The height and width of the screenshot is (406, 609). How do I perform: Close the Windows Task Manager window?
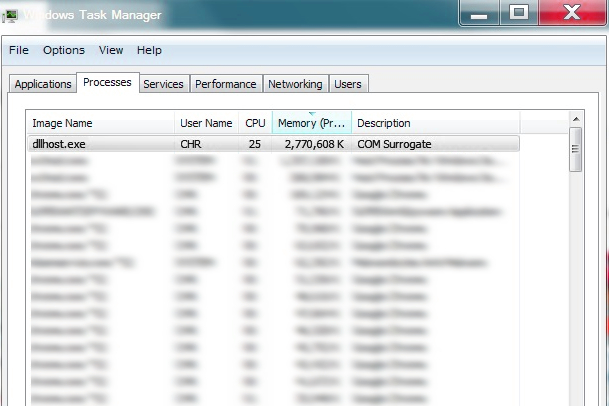click(572, 13)
